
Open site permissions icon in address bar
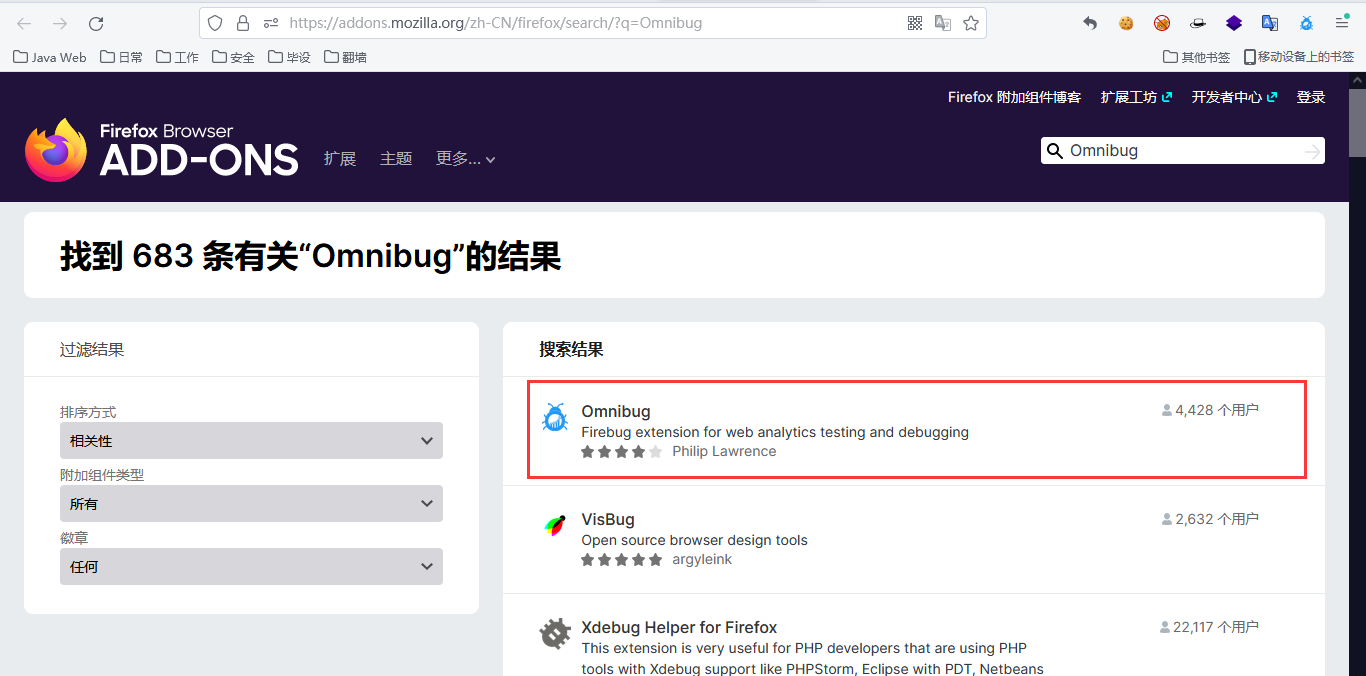coord(270,23)
